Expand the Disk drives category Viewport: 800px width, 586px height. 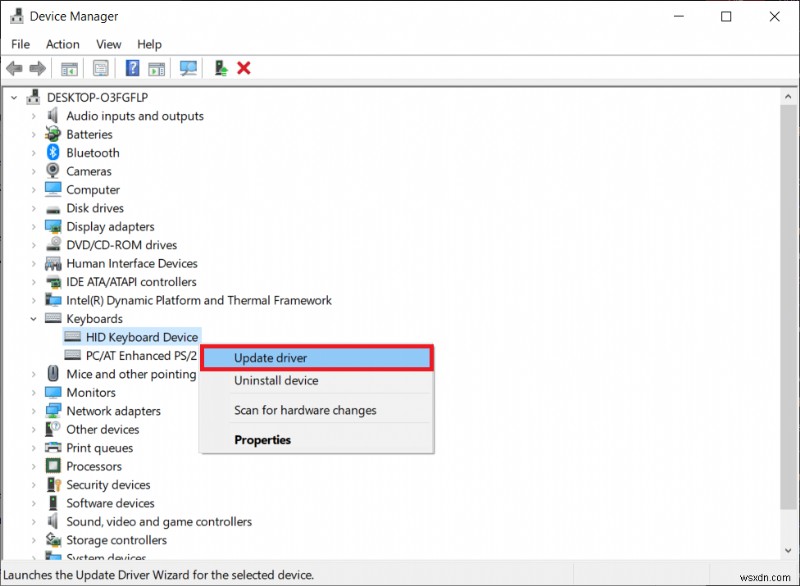pyautogui.click(x=34, y=208)
